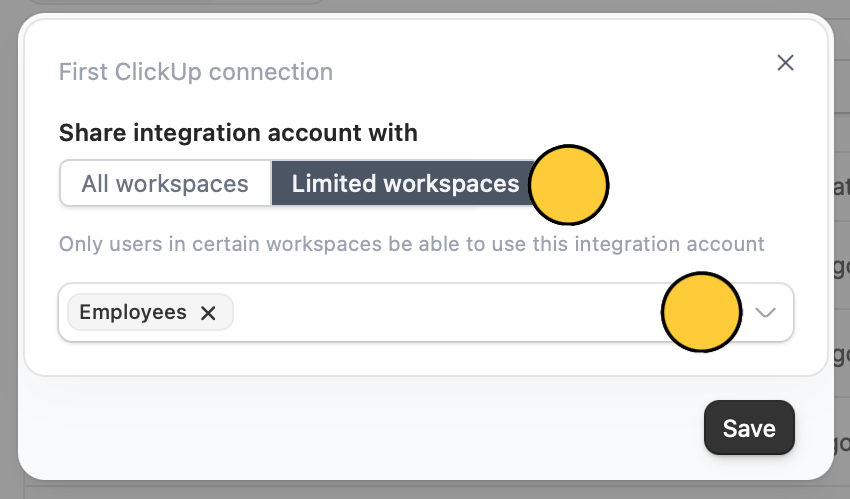Click the empty area of workspaces field
The image size is (850, 499).
pyautogui.click(x=445, y=312)
